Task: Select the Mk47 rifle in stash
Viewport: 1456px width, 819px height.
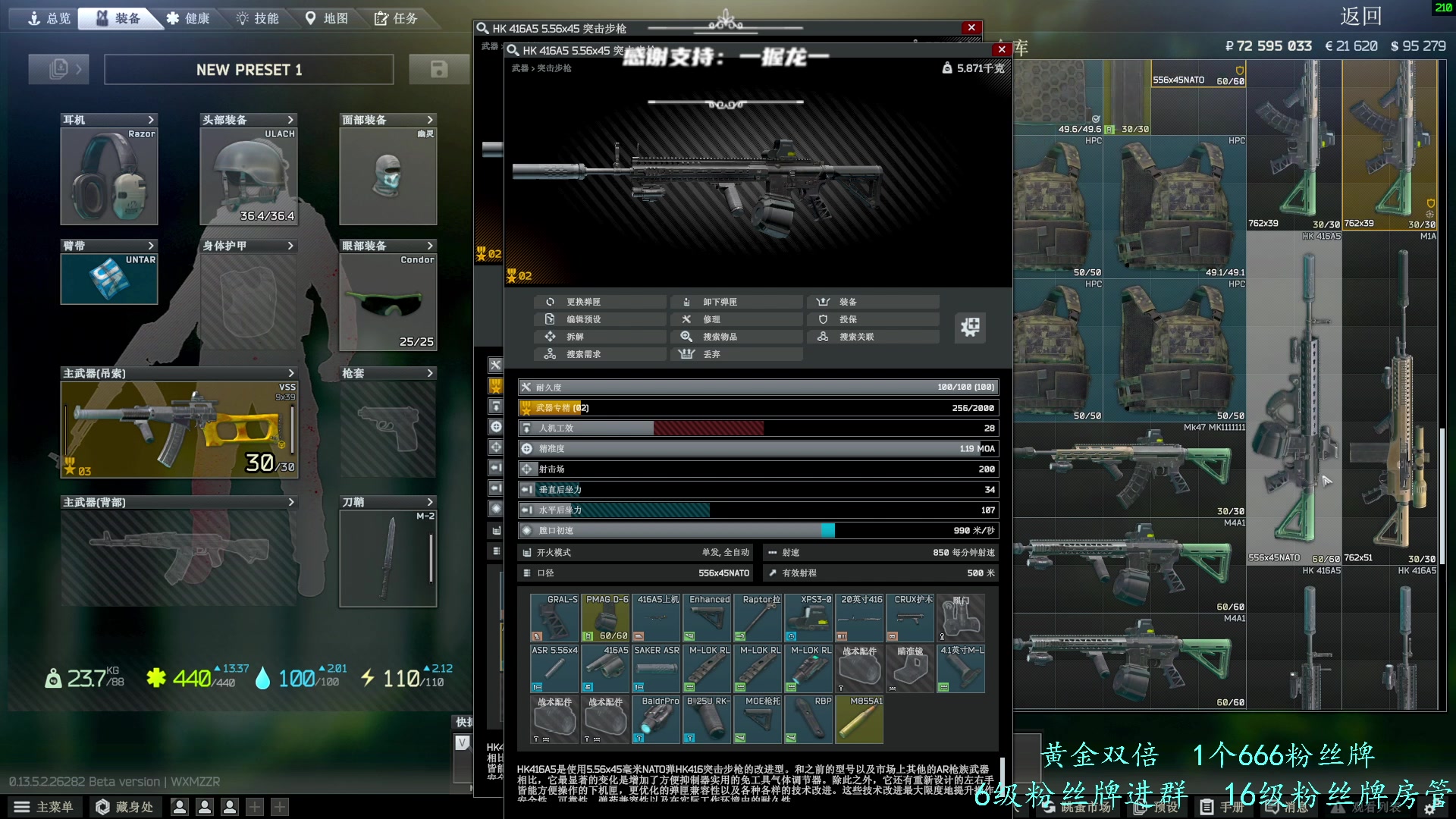Action: click(x=1129, y=470)
